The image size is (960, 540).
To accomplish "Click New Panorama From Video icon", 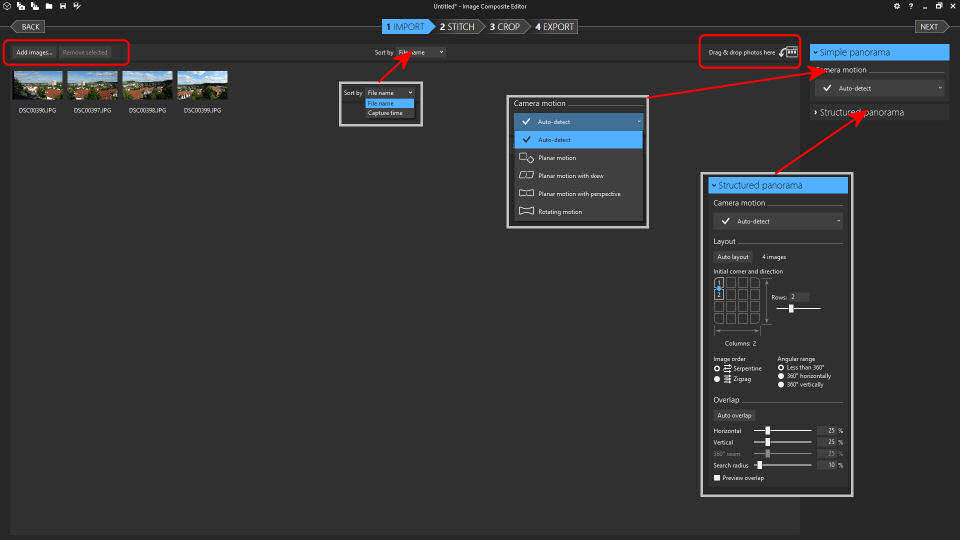I will [x=34, y=6].
